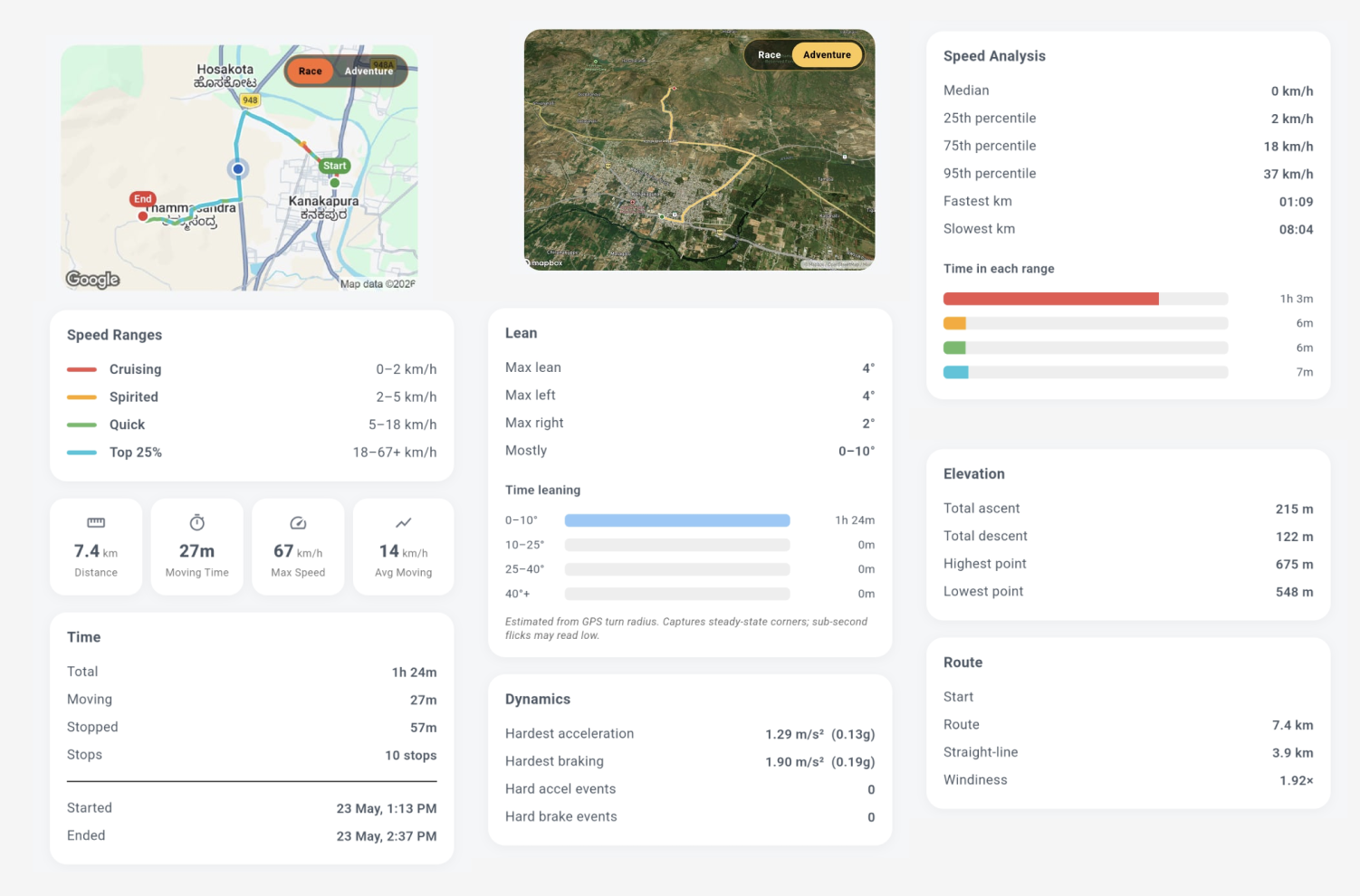Click the red 1h 3m range bar
The height and width of the screenshot is (896, 1360).
pyautogui.click(x=1051, y=299)
